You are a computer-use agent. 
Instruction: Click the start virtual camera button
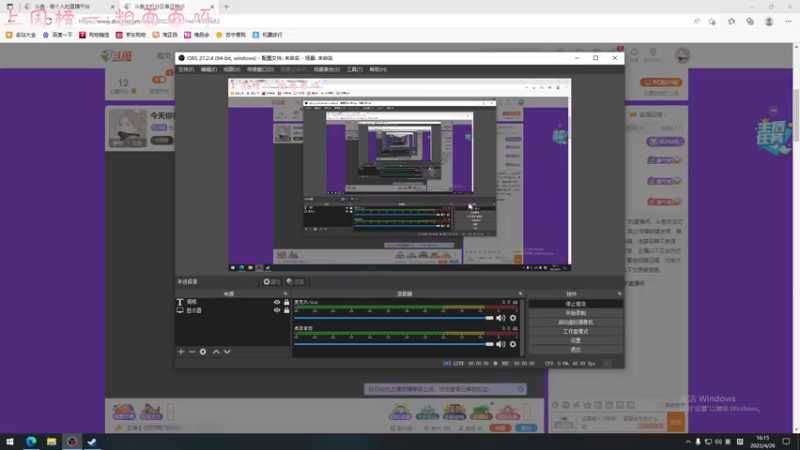pyautogui.click(x=576, y=322)
